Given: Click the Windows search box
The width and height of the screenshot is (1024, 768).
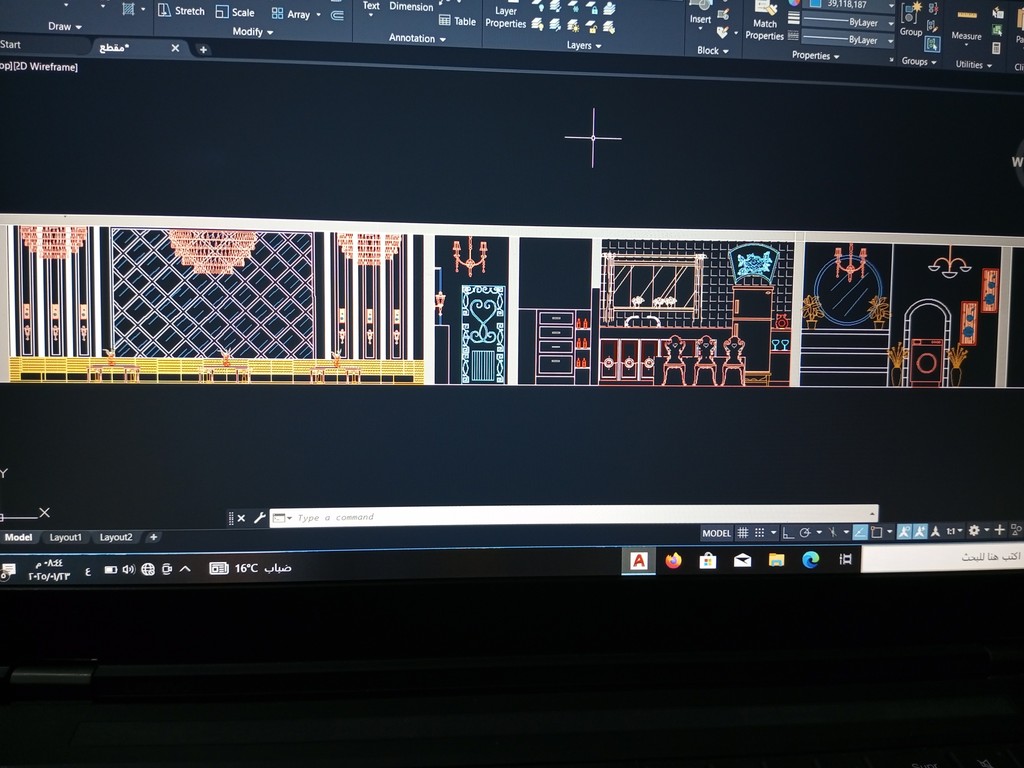Looking at the screenshot, I should point(942,558).
